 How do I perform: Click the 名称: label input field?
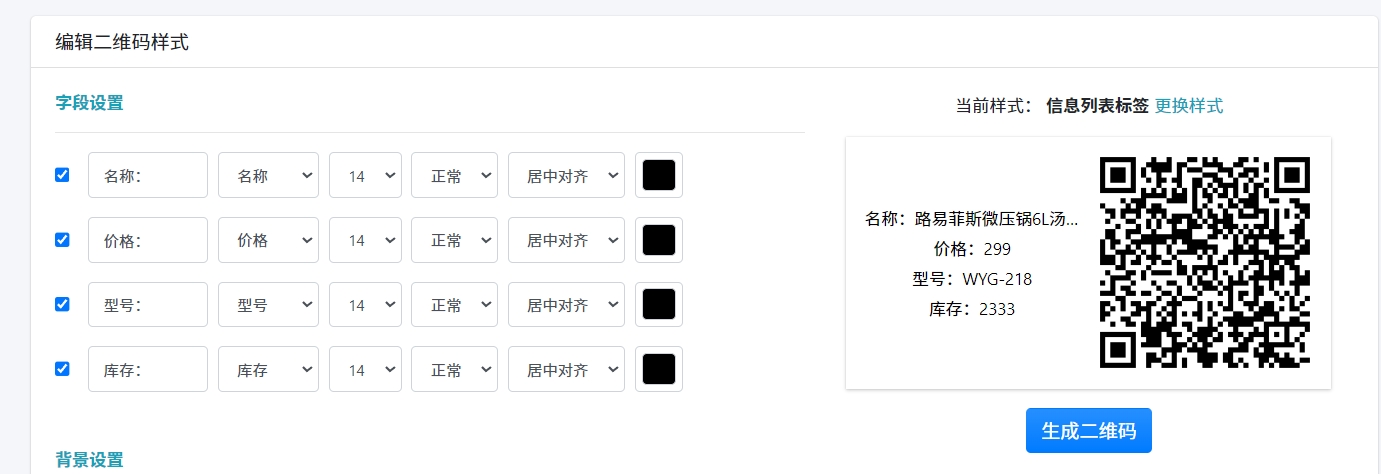point(147,176)
